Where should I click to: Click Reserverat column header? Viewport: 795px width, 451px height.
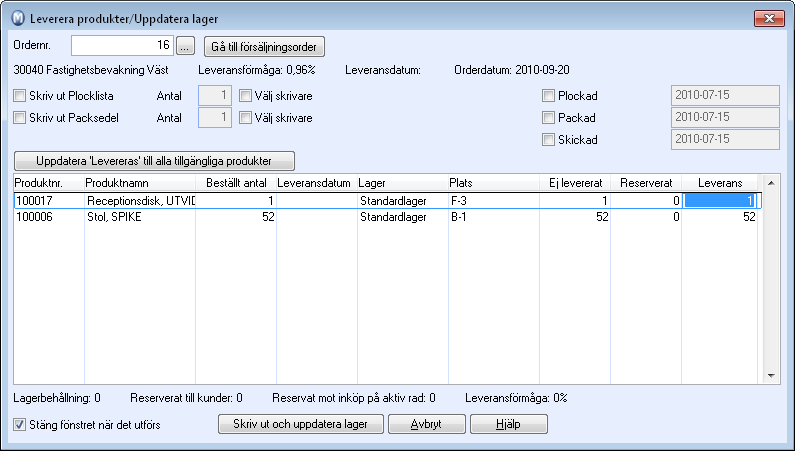point(646,183)
